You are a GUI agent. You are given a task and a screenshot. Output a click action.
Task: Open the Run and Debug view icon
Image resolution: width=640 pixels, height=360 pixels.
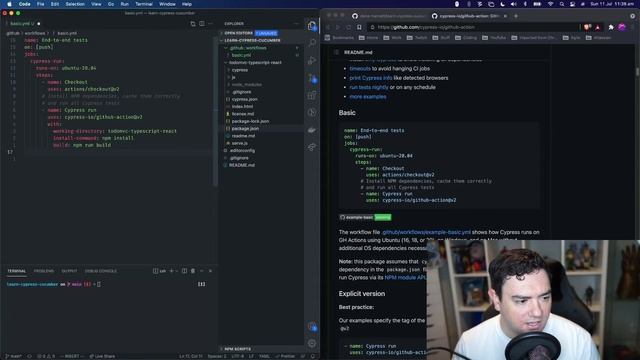coord(312,60)
